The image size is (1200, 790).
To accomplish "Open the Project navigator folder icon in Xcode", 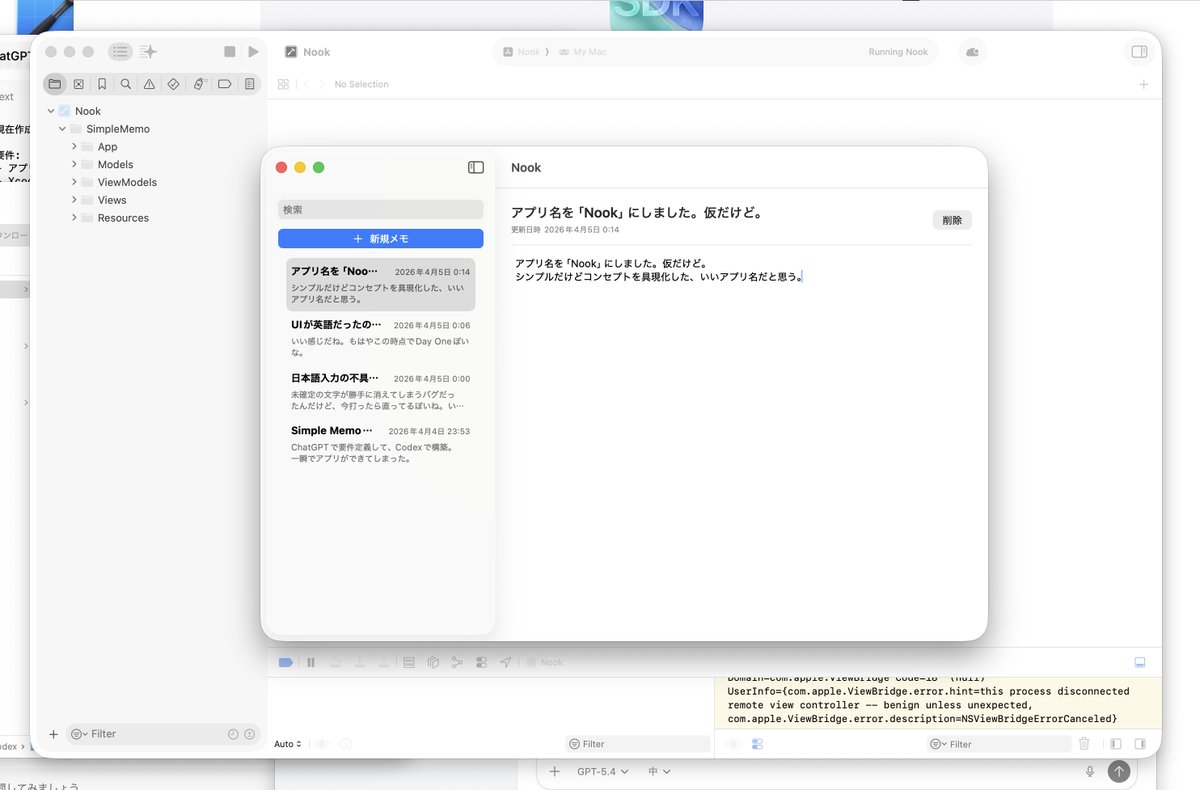I will click(x=55, y=84).
